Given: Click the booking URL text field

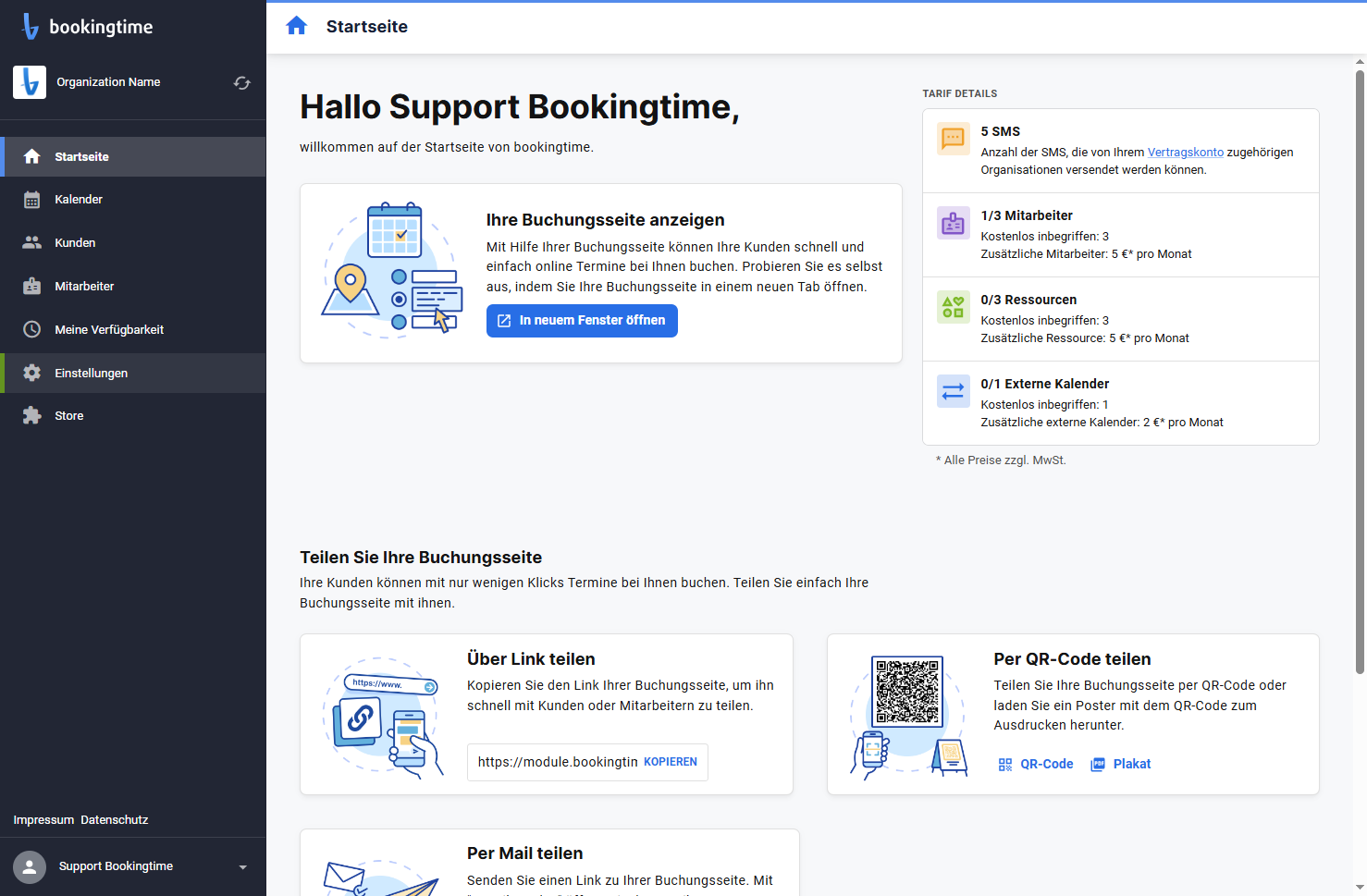Looking at the screenshot, I should coord(557,762).
